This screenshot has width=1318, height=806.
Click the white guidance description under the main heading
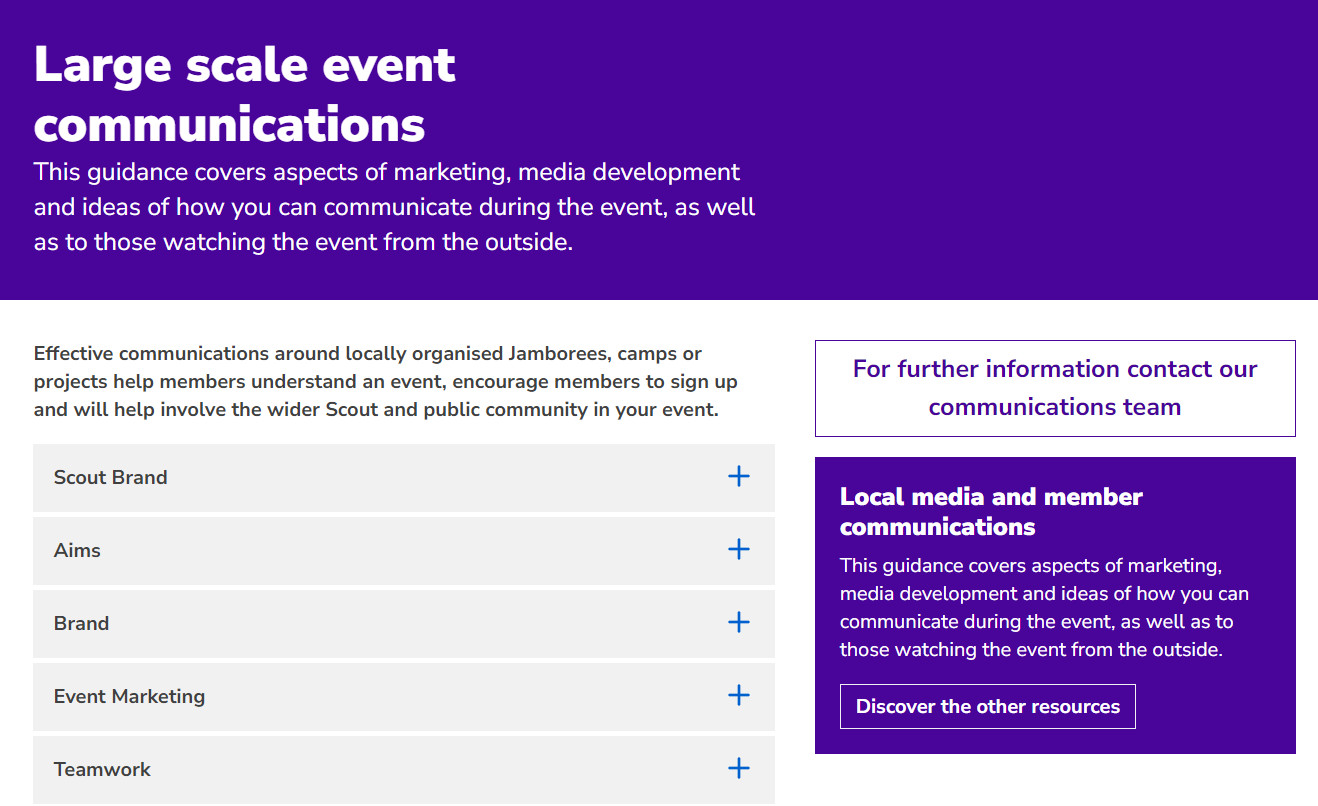tap(394, 207)
